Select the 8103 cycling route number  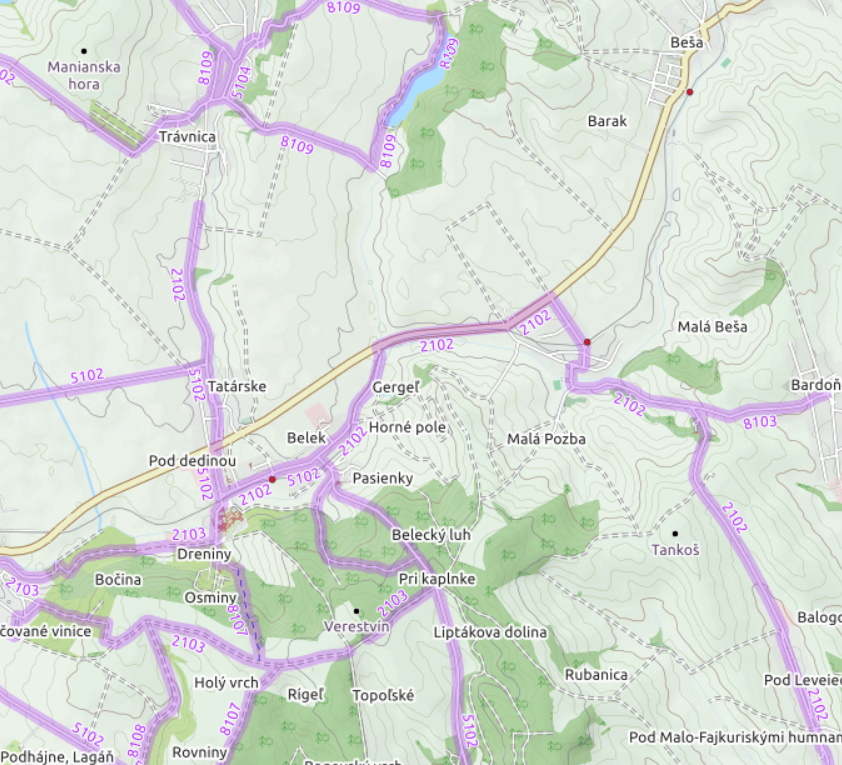tap(760, 422)
